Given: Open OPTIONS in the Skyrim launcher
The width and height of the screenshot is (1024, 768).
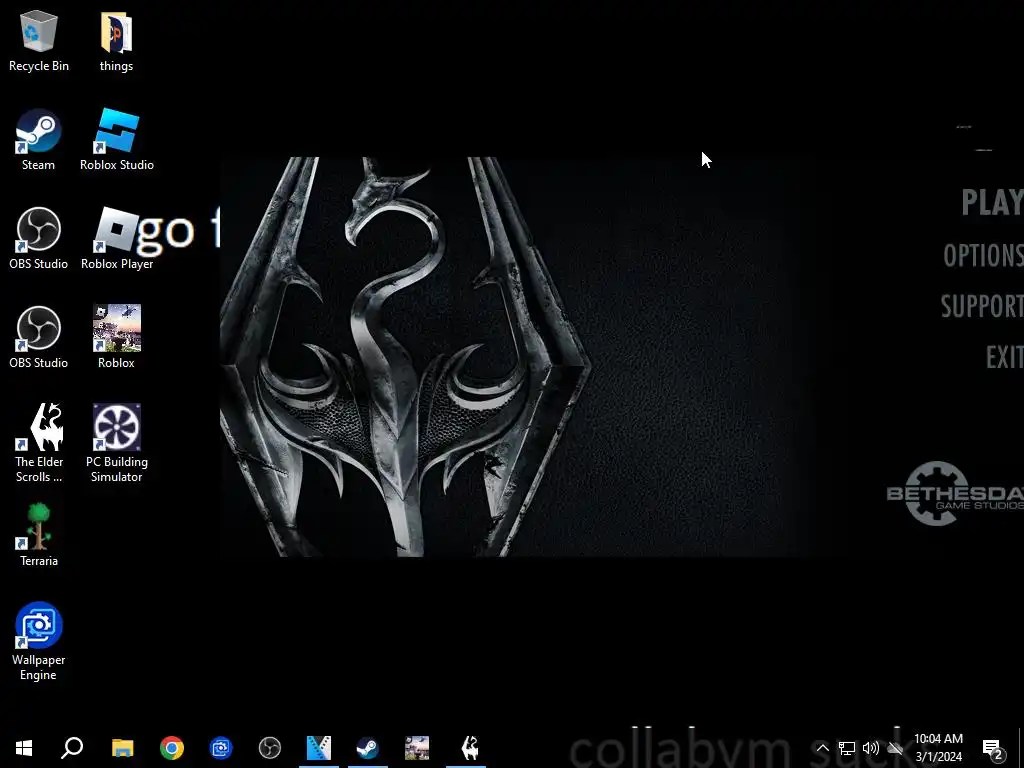Looking at the screenshot, I should [x=984, y=255].
